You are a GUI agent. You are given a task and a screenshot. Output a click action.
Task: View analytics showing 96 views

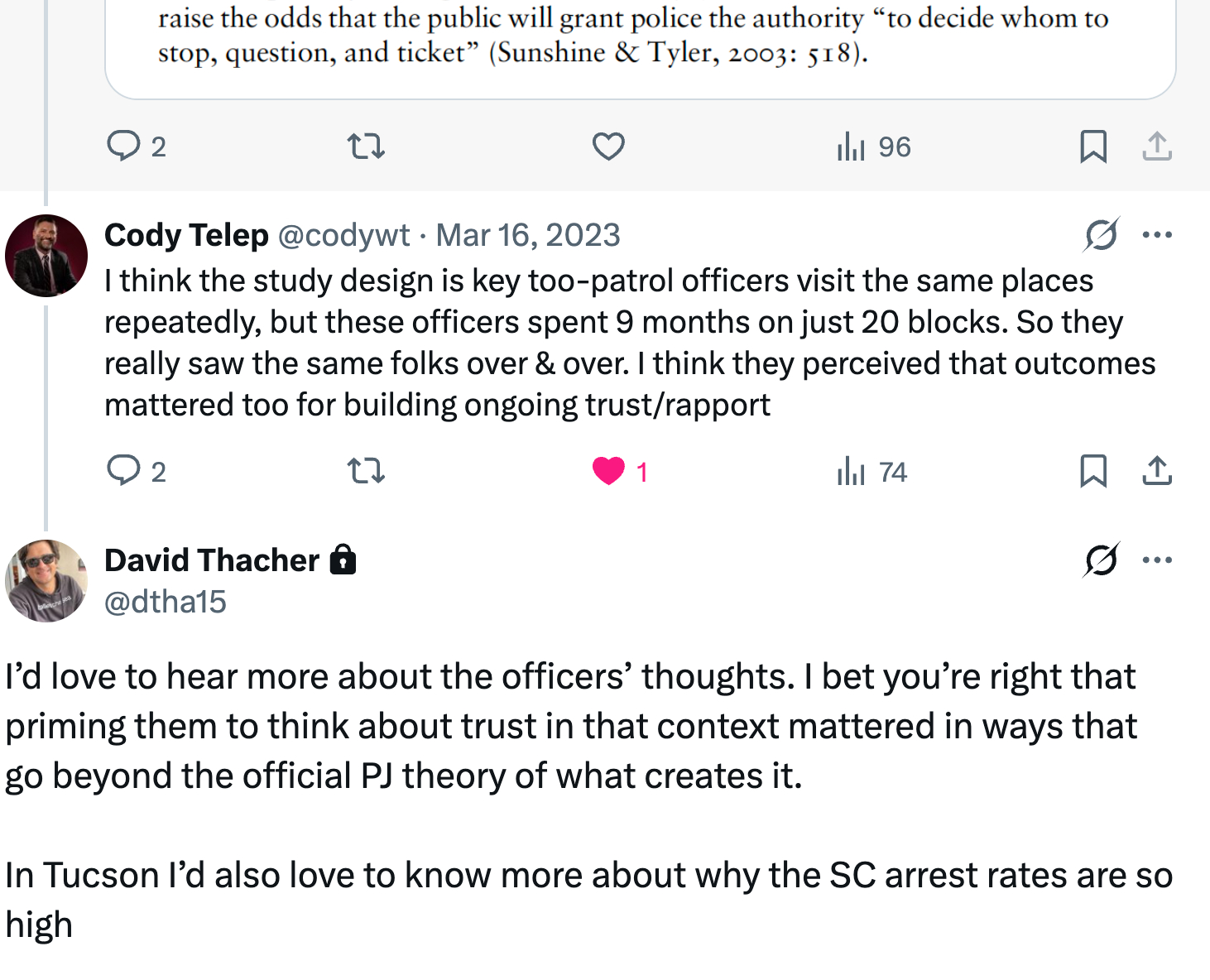(x=873, y=147)
